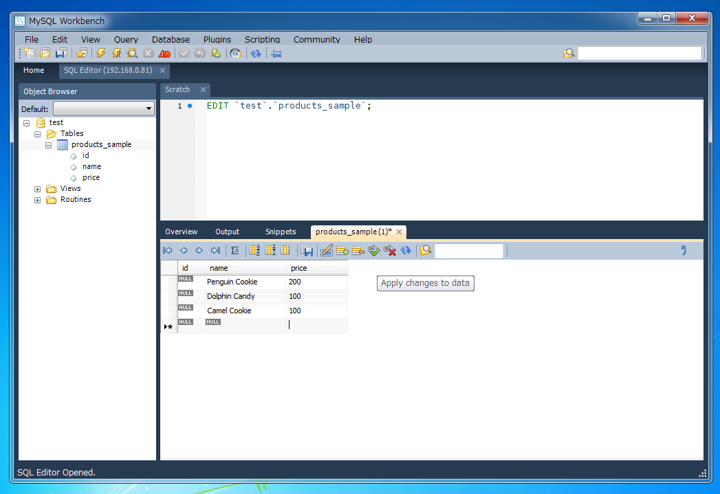This screenshot has width=720, height=494.
Task: Click the Dolphin Candy cell
Action: (x=245, y=296)
